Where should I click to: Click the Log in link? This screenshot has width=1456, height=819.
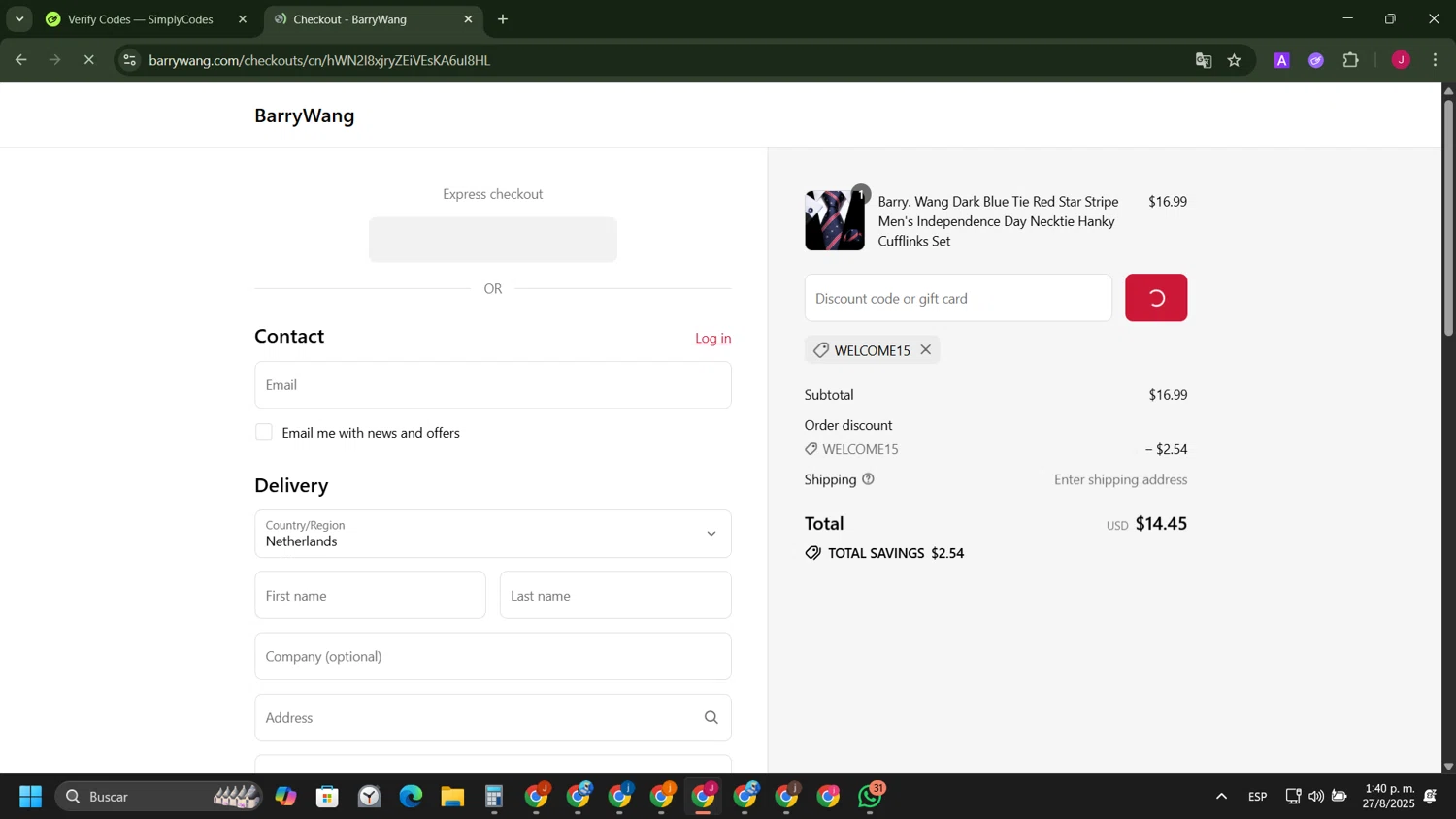pyautogui.click(x=713, y=338)
